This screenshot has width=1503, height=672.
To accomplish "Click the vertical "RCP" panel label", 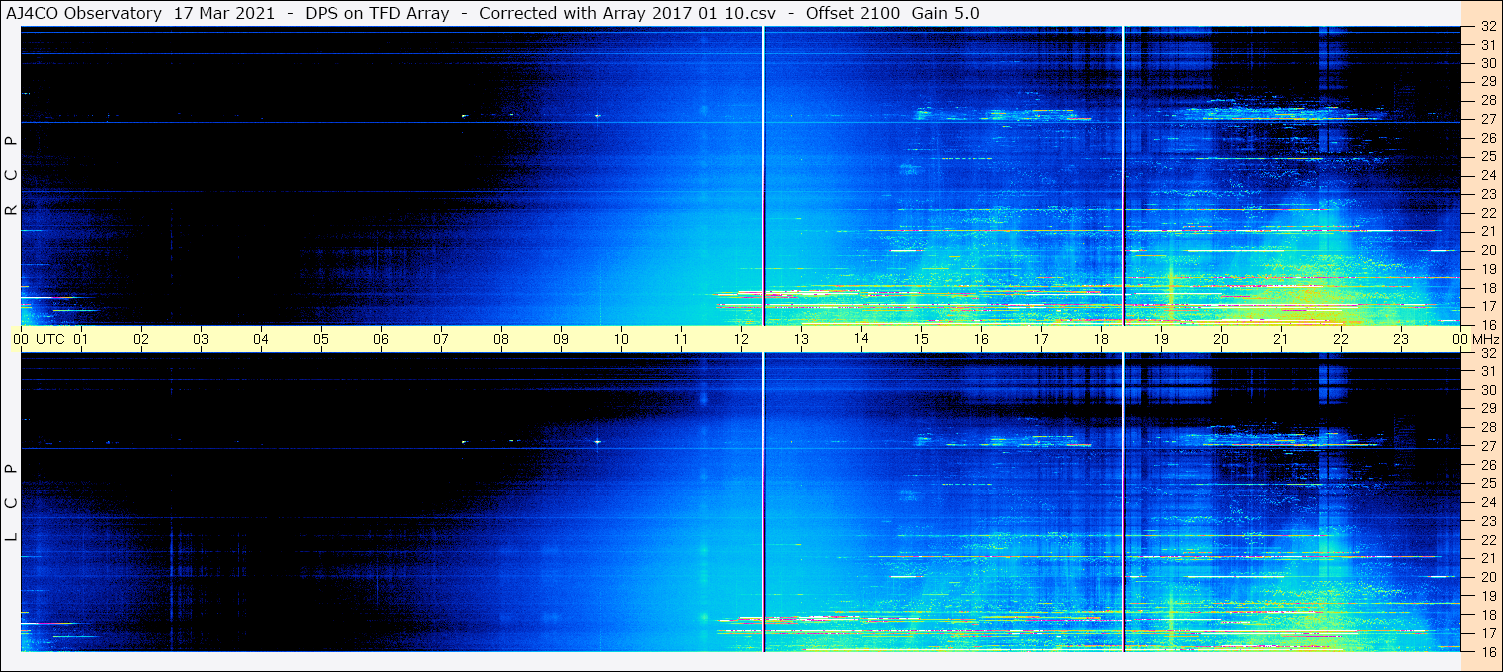I will [x=11, y=176].
